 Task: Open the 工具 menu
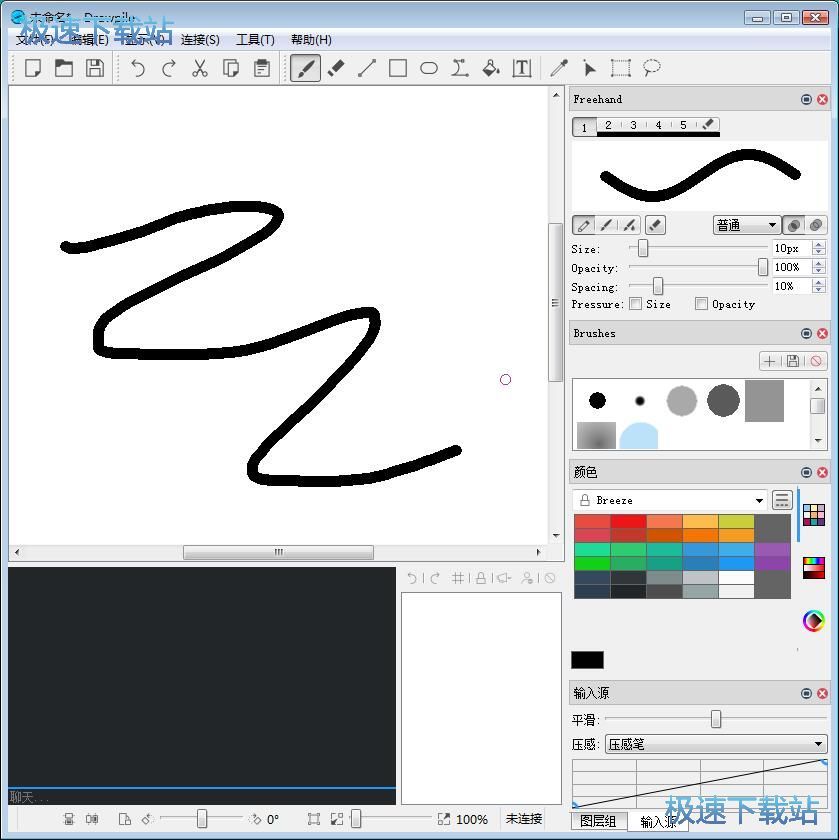(x=255, y=40)
